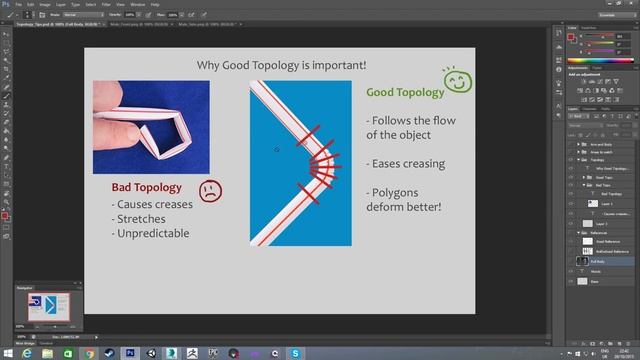Viewport: 640px width, 360px height.
Task: Expand the Good Topo group
Action: (x=584, y=177)
